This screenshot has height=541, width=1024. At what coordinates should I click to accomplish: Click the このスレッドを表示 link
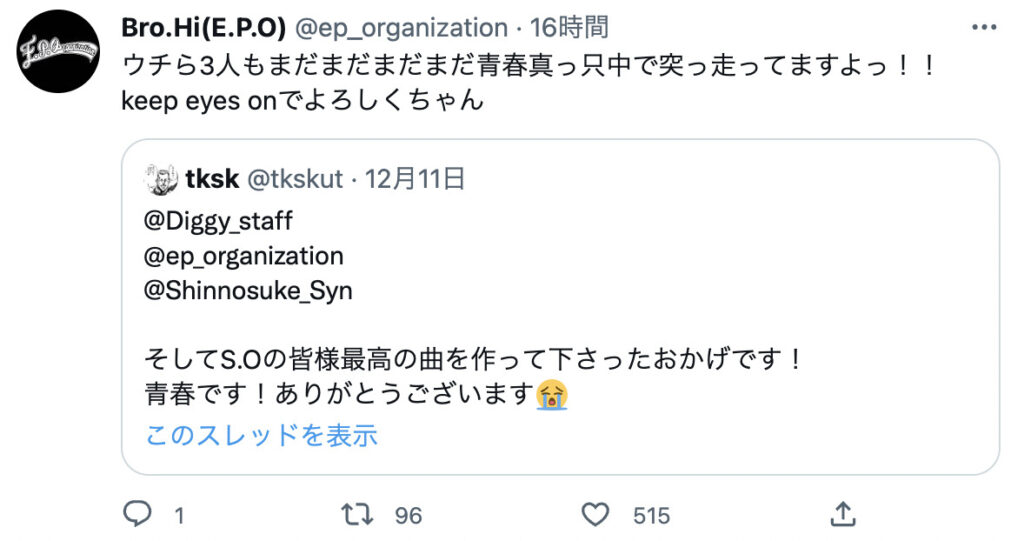pyautogui.click(x=261, y=435)
